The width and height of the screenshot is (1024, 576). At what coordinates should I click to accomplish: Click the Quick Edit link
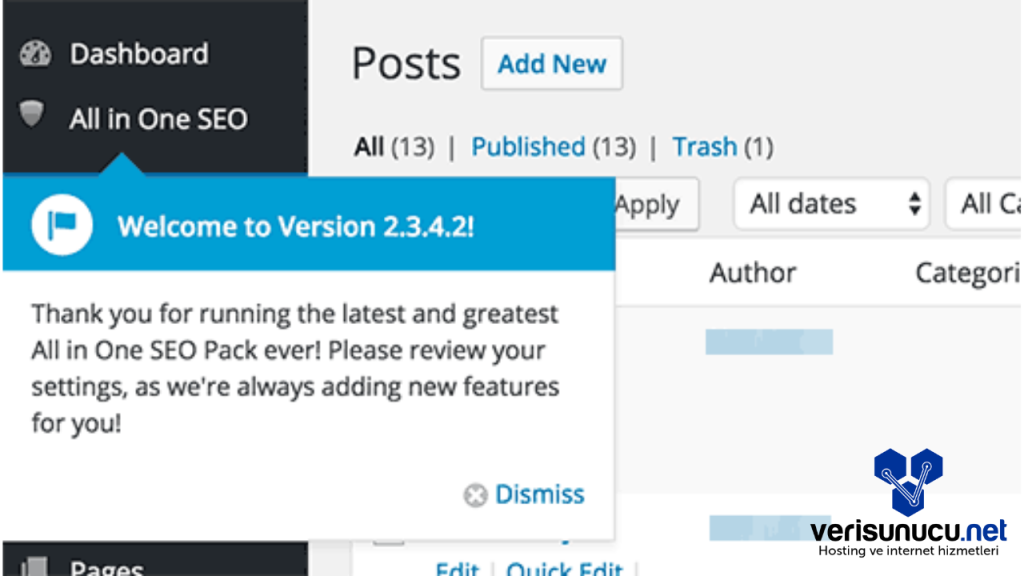pyautogui.click(x=564, y=569)
